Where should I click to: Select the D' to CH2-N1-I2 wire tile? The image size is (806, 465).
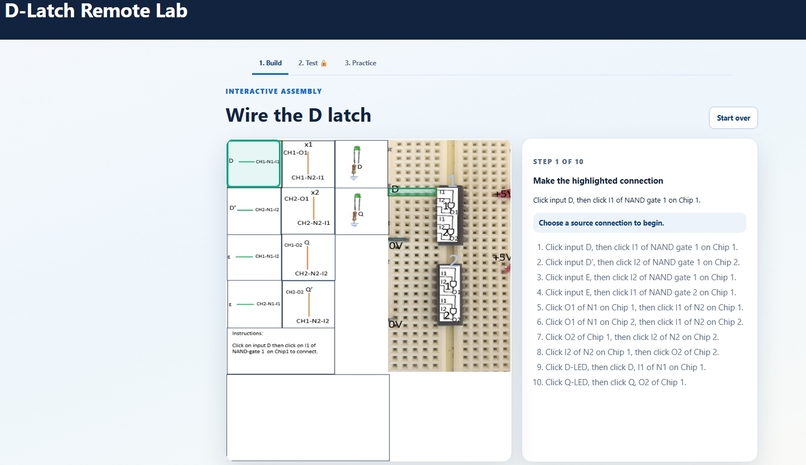point(254,211)
